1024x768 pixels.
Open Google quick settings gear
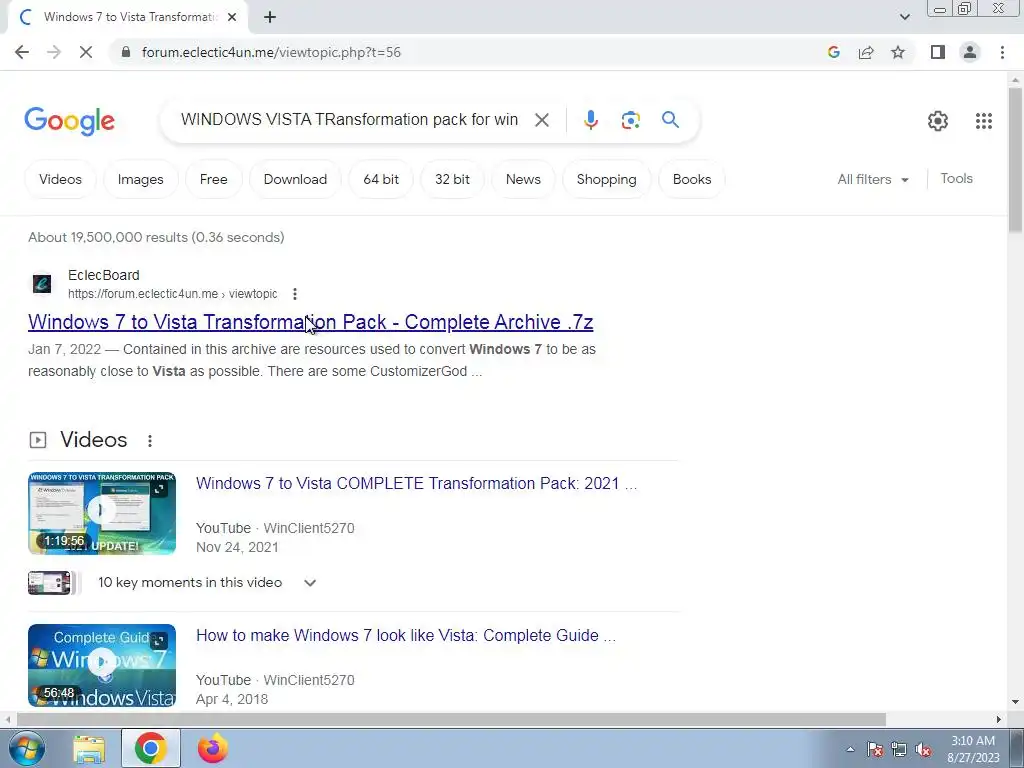pos(938,121)
